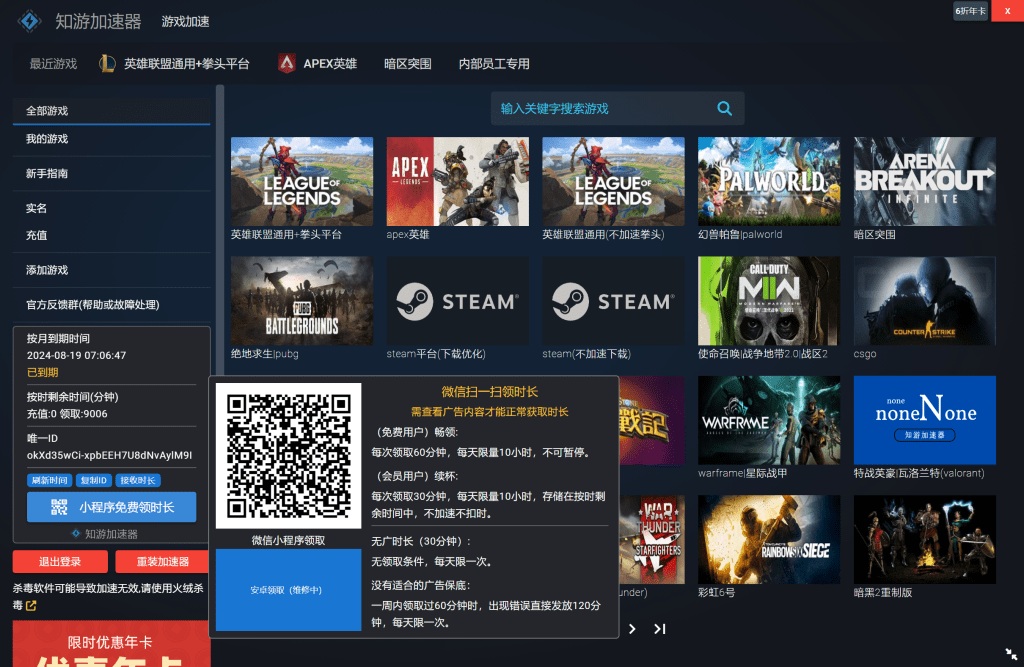Select 暗区突围 Arena Breakout thumbnail

pyautogui.click(x=925, y=182)
